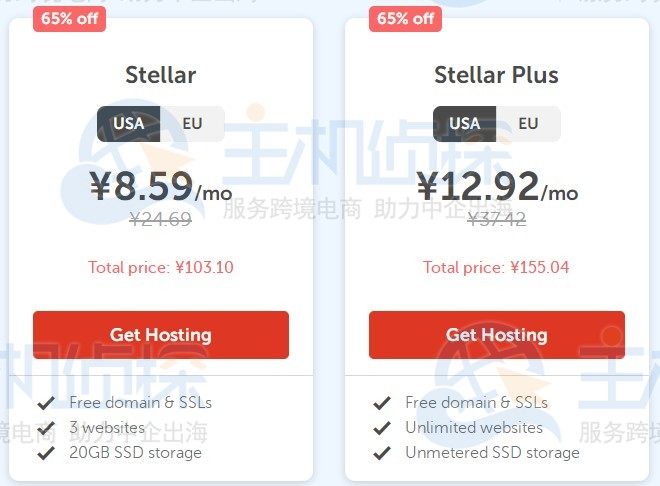Click checkmark icon next to 20GB SSD storage

point(45,453)
